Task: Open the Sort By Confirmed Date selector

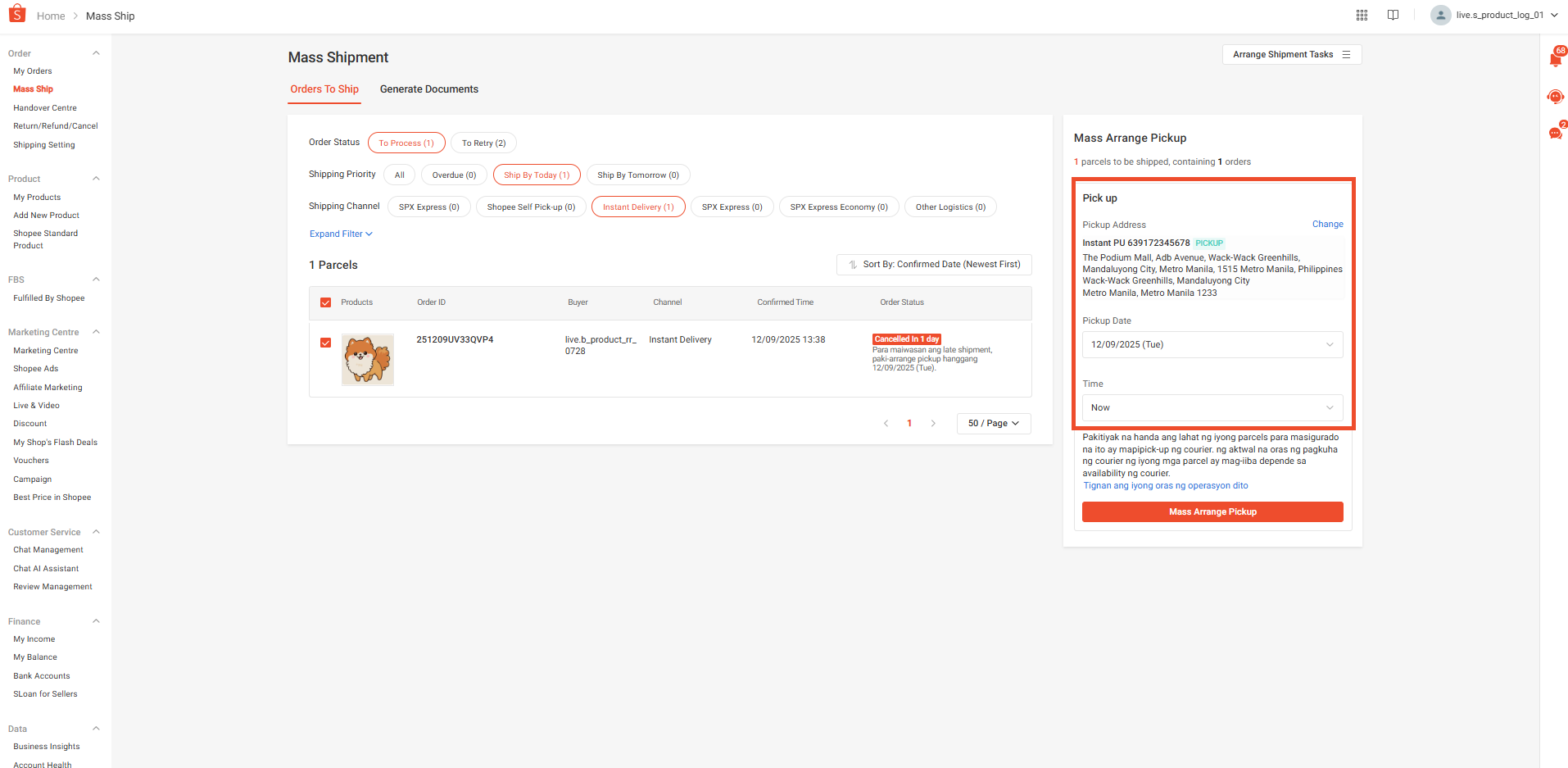Action: (934, 265)
